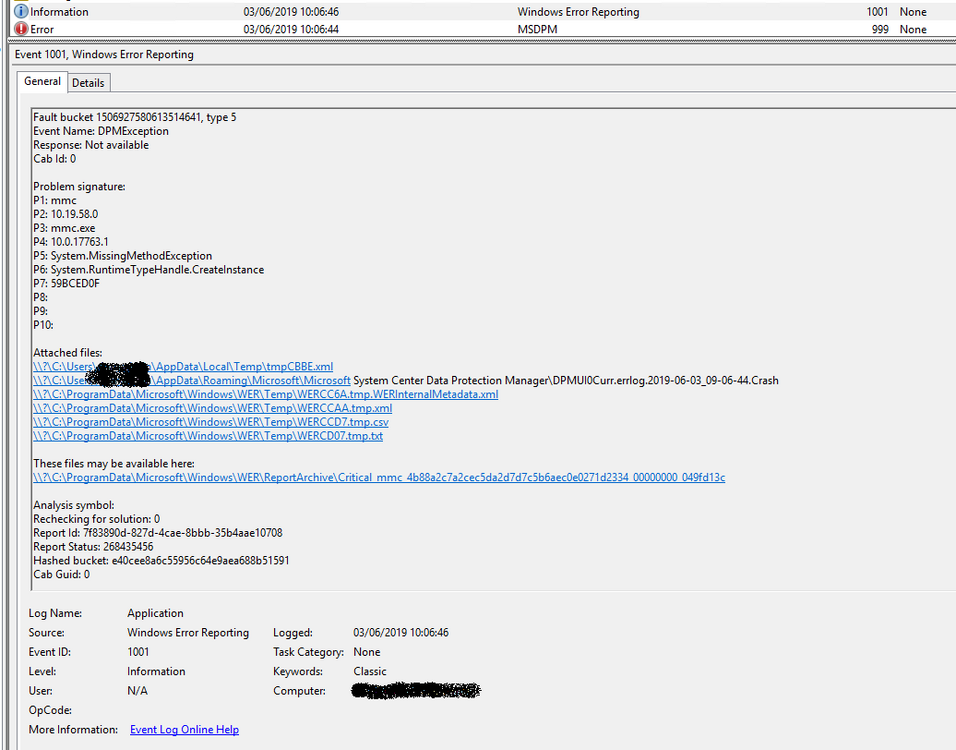The image size is (956, 750).
Task: Open the ReportArchive Critical_mmc folder link
Action: click(x=379, y=477)
